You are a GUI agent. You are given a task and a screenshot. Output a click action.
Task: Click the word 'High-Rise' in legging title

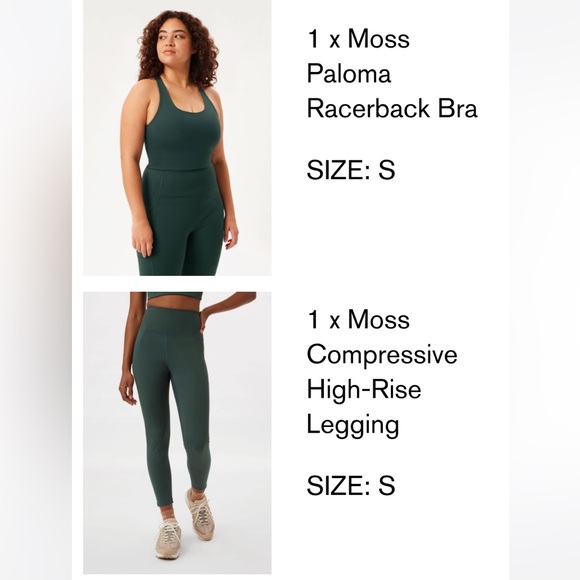[x=364, y=390]
